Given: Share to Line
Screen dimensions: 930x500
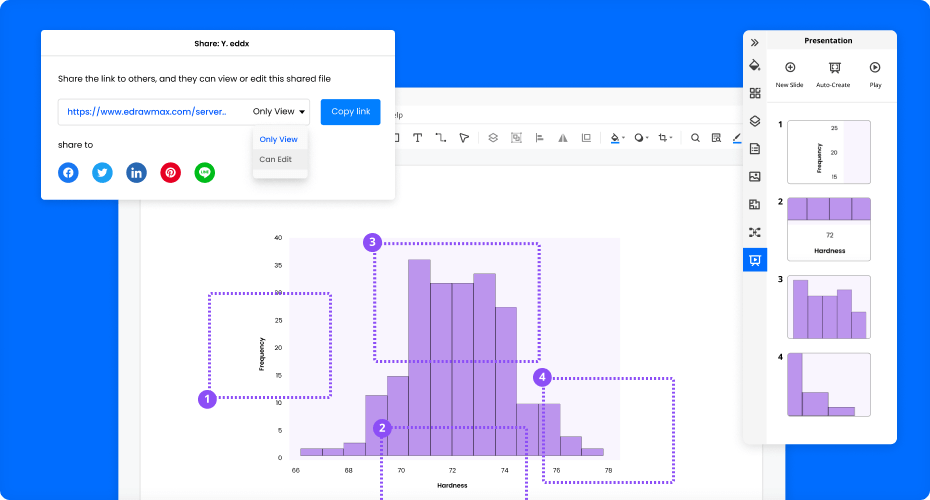Looking at the screenshot, I should (205, 173).
